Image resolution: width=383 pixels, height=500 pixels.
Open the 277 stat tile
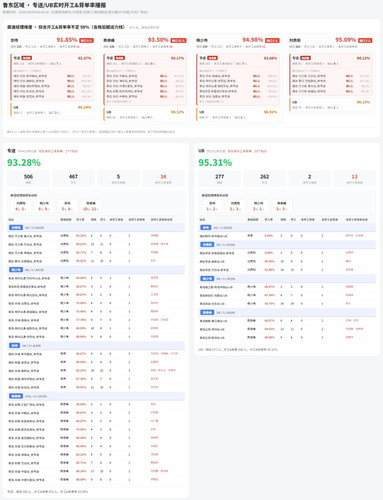[219, 178]
